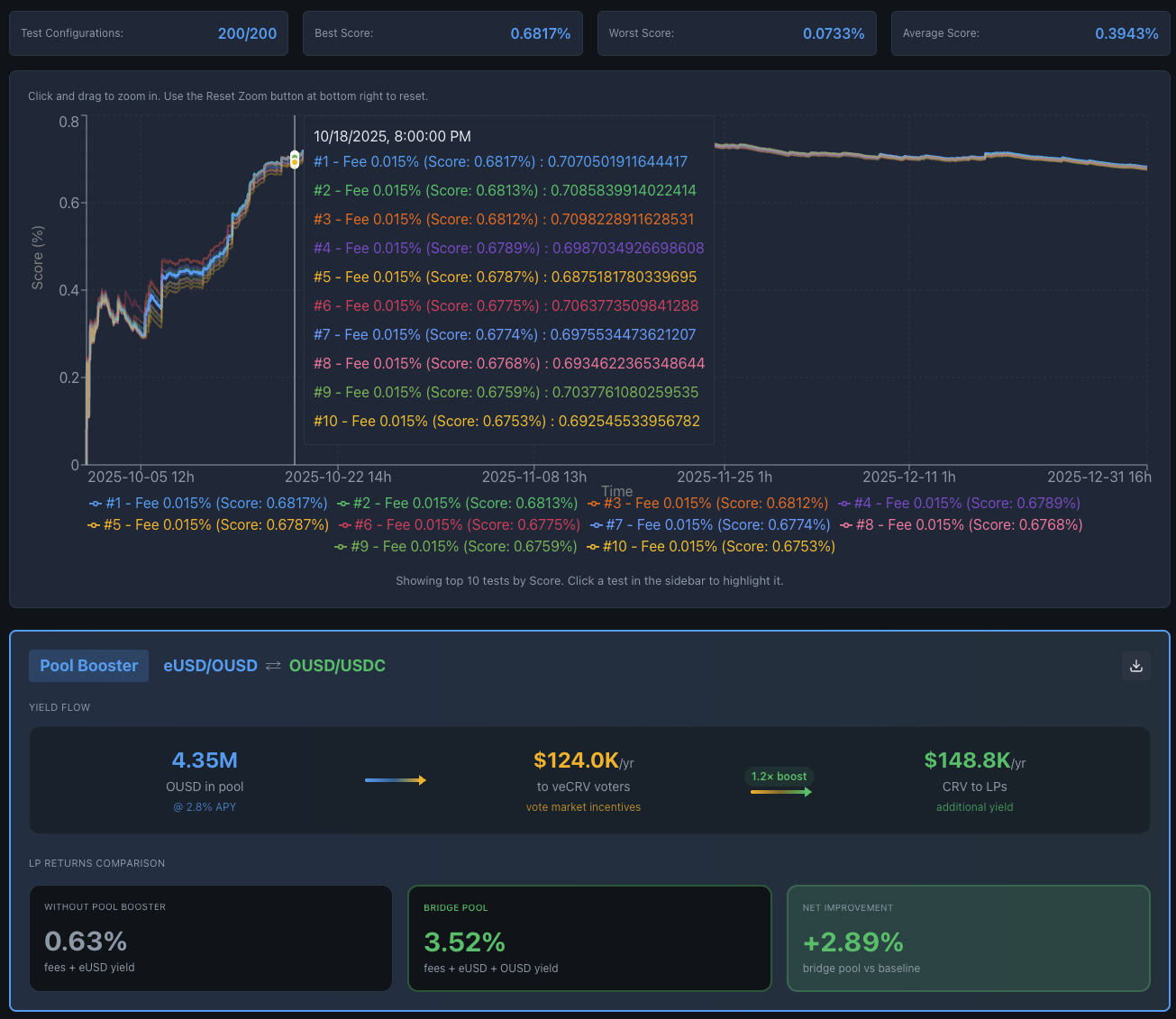This screenshot has width=1176, height=1019.
Task: Open the Bridge Pool 3.52% returns card
Action: [x=590, y=939]
